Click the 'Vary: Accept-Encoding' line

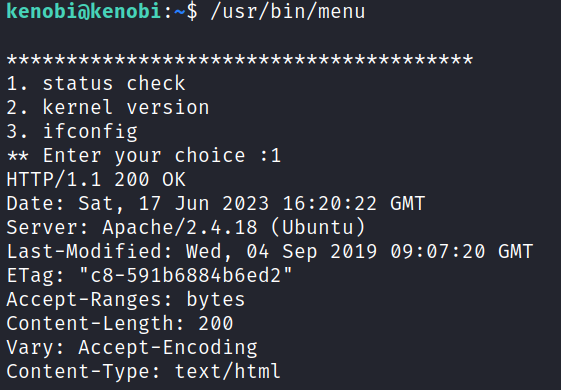[x=132, y=347]
